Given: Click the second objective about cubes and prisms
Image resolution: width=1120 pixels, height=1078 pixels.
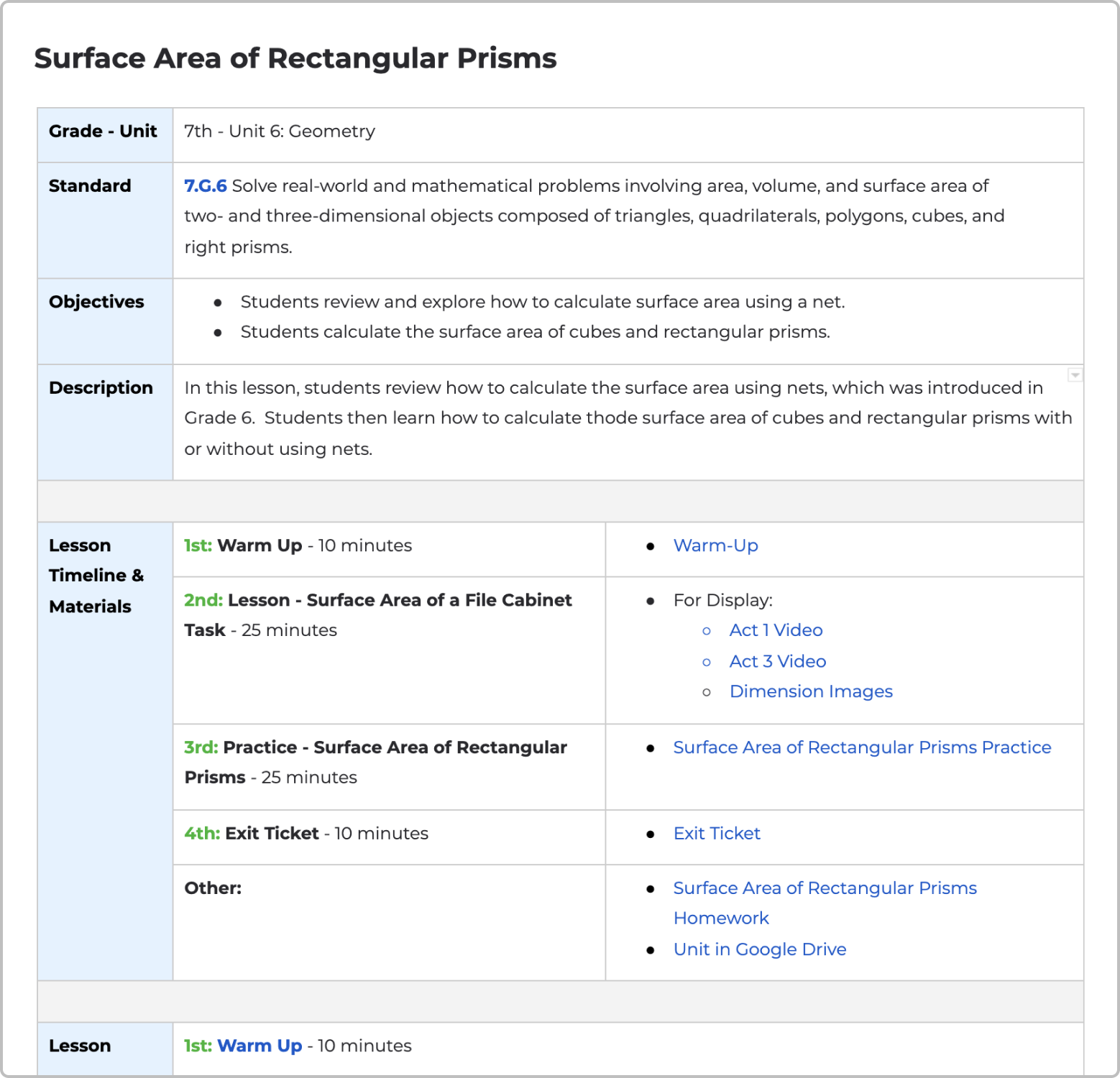Looking at the screenshot, I should click(x=536, y=332).
